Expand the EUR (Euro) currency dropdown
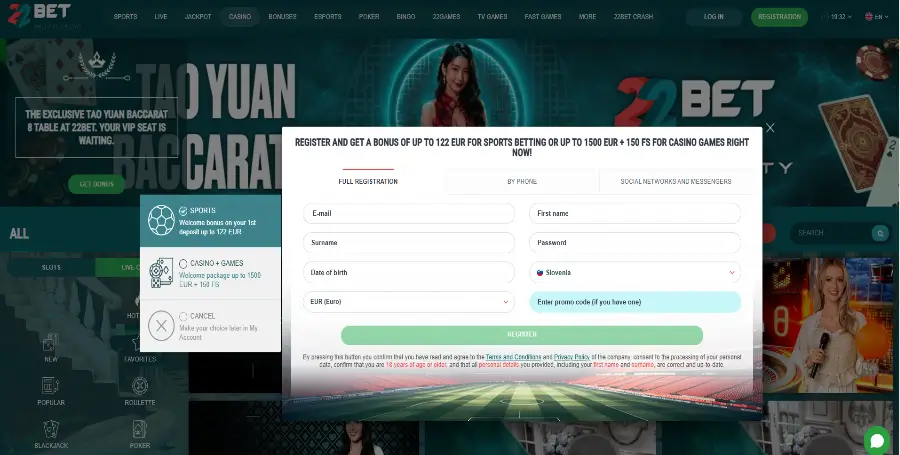 (x=409, y=302)
